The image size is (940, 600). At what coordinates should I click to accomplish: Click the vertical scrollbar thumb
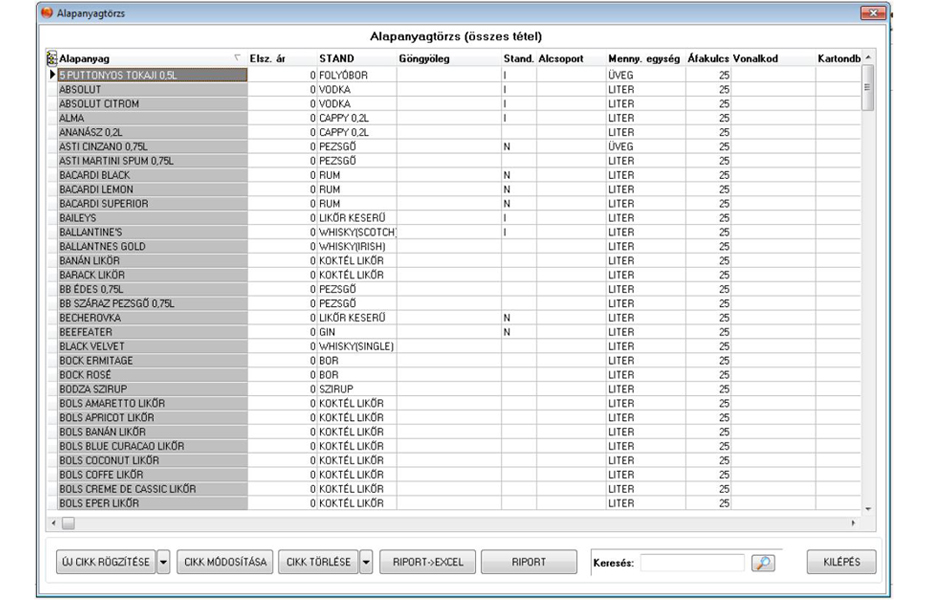click(867, 88)
